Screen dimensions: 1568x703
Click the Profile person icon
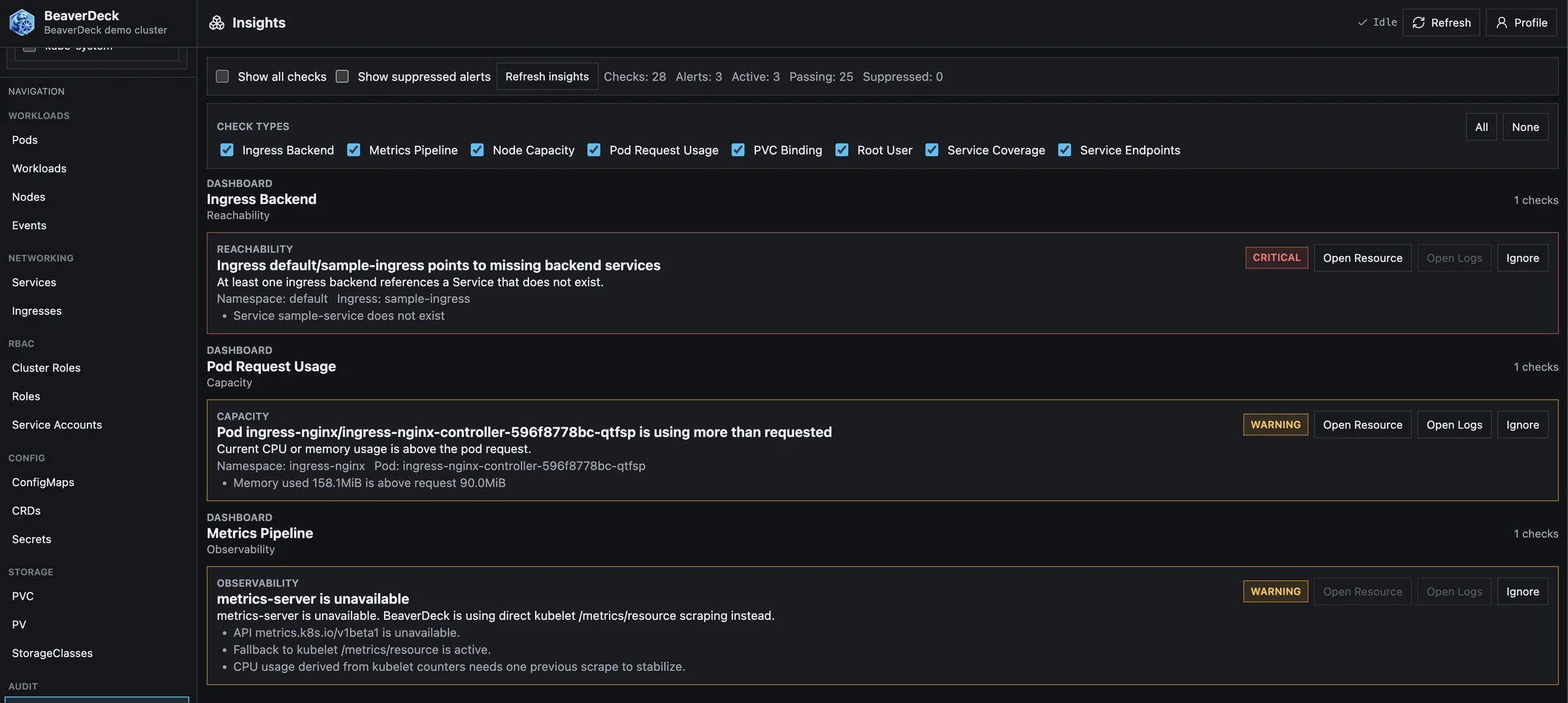1501,23
